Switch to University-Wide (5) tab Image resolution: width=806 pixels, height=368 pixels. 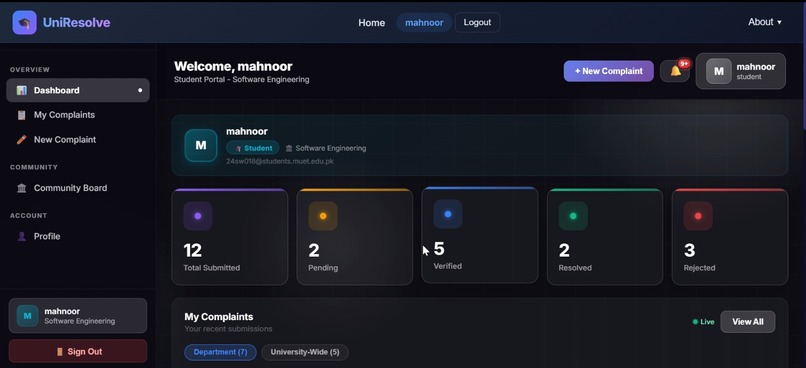click(x=305, y=353)
